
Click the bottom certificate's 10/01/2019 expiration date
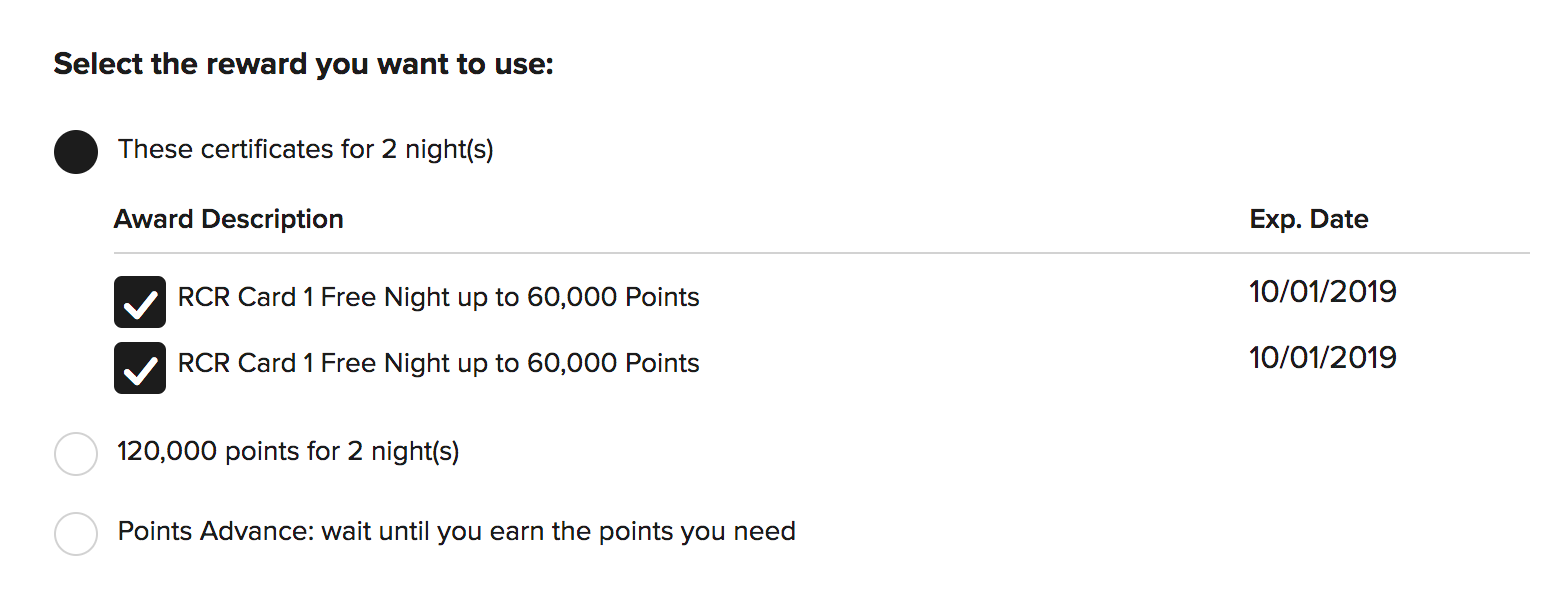pyautogui.click(x=1322, y=358)
